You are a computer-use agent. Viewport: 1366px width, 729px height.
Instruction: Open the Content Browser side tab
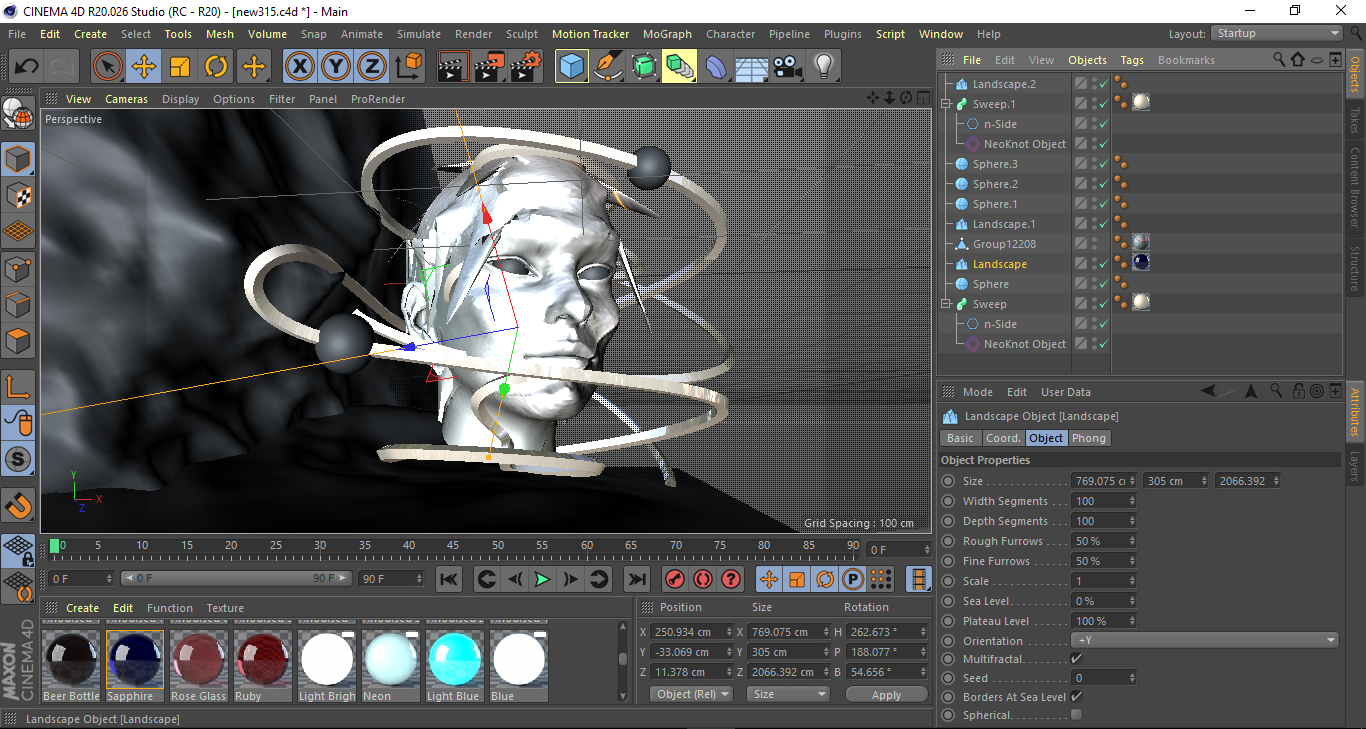tap(1355, 187)
